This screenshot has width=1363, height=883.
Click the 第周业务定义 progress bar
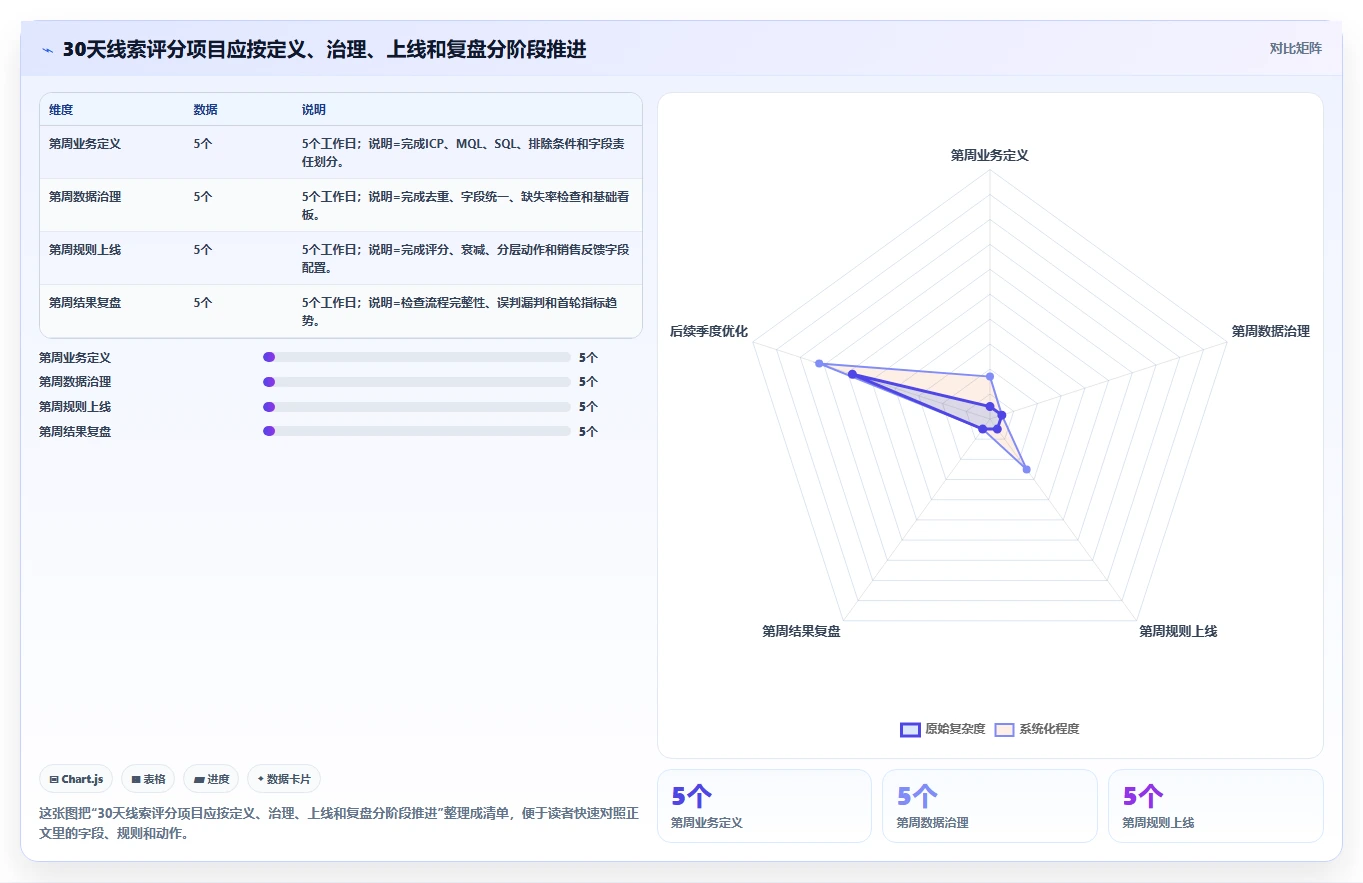tap(416, 357)
